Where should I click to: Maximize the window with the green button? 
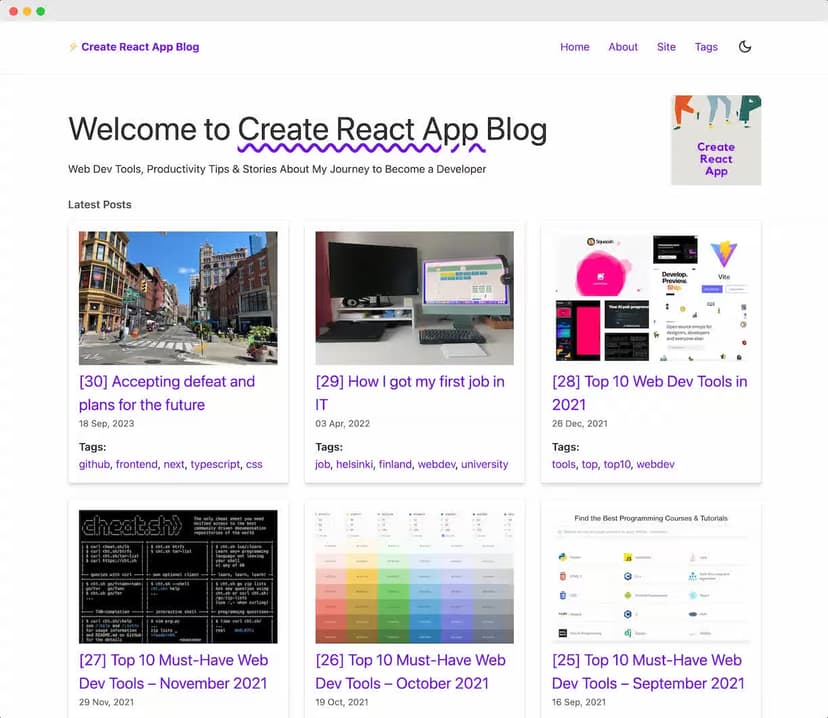point(41,11)
